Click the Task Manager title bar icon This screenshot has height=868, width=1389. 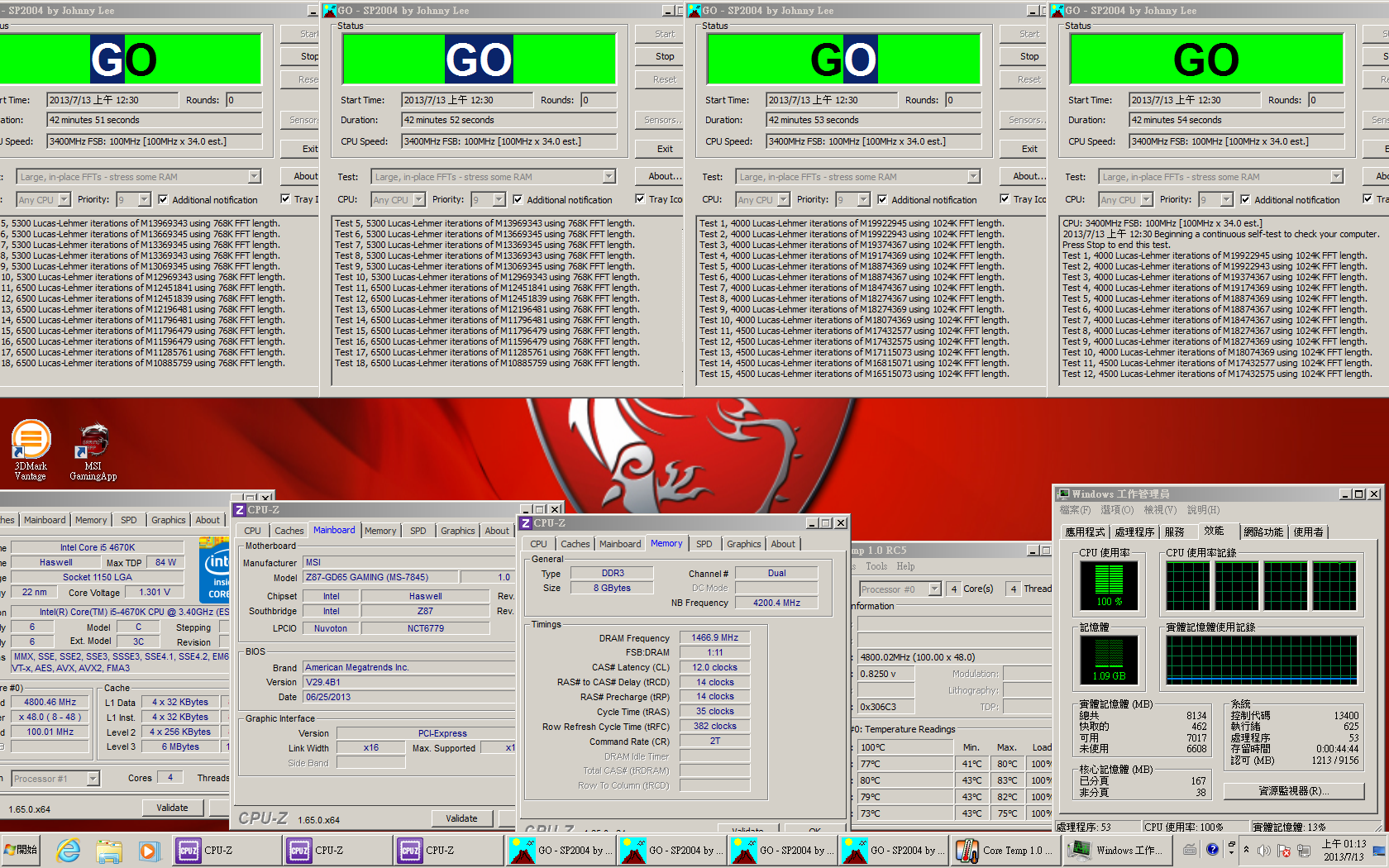click(1064, 494)
